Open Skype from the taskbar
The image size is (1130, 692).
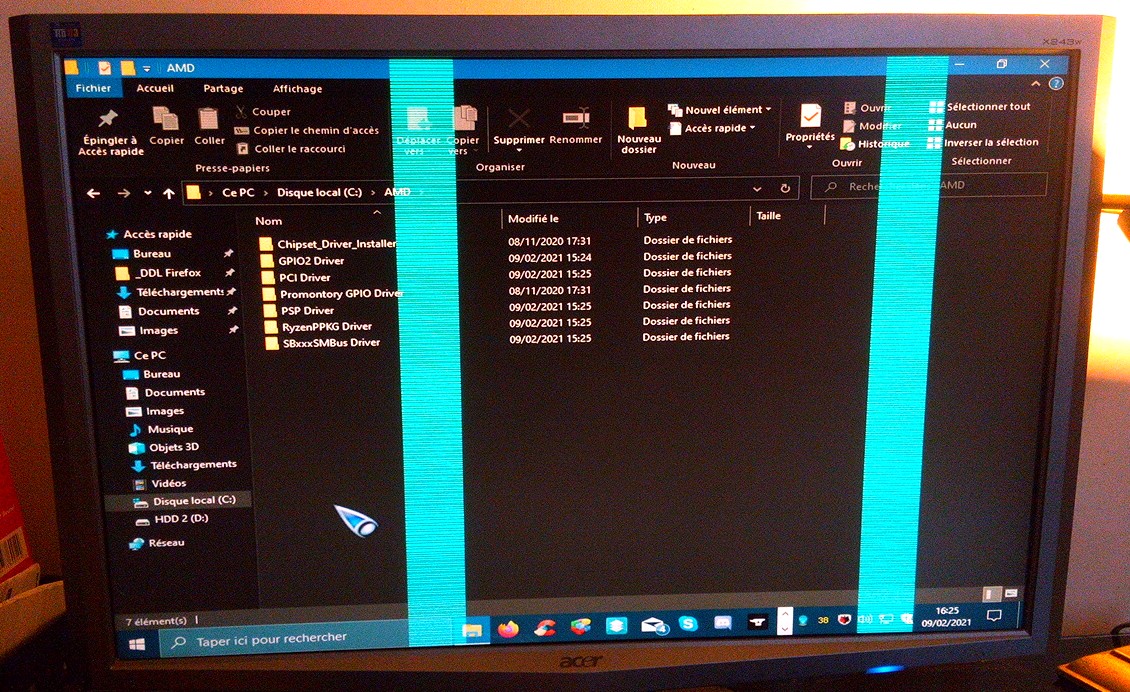pyautogui.click(x=688, y=624)
